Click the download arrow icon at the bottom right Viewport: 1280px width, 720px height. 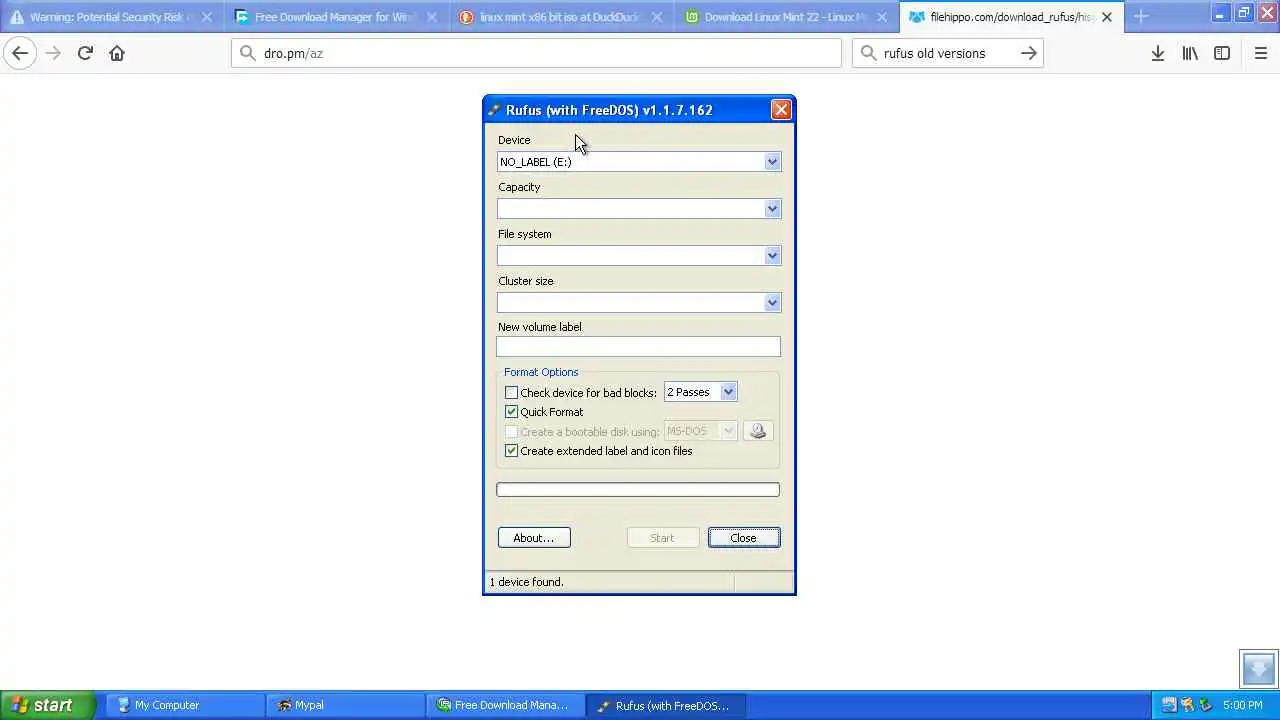tap(1259, 668)
